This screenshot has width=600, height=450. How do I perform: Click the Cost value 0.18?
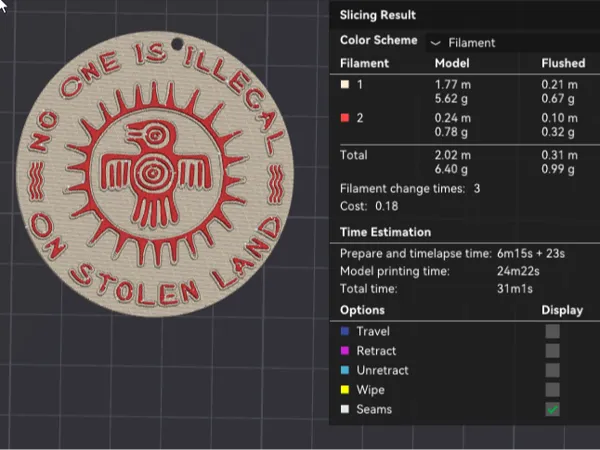(x=386, y=206)
